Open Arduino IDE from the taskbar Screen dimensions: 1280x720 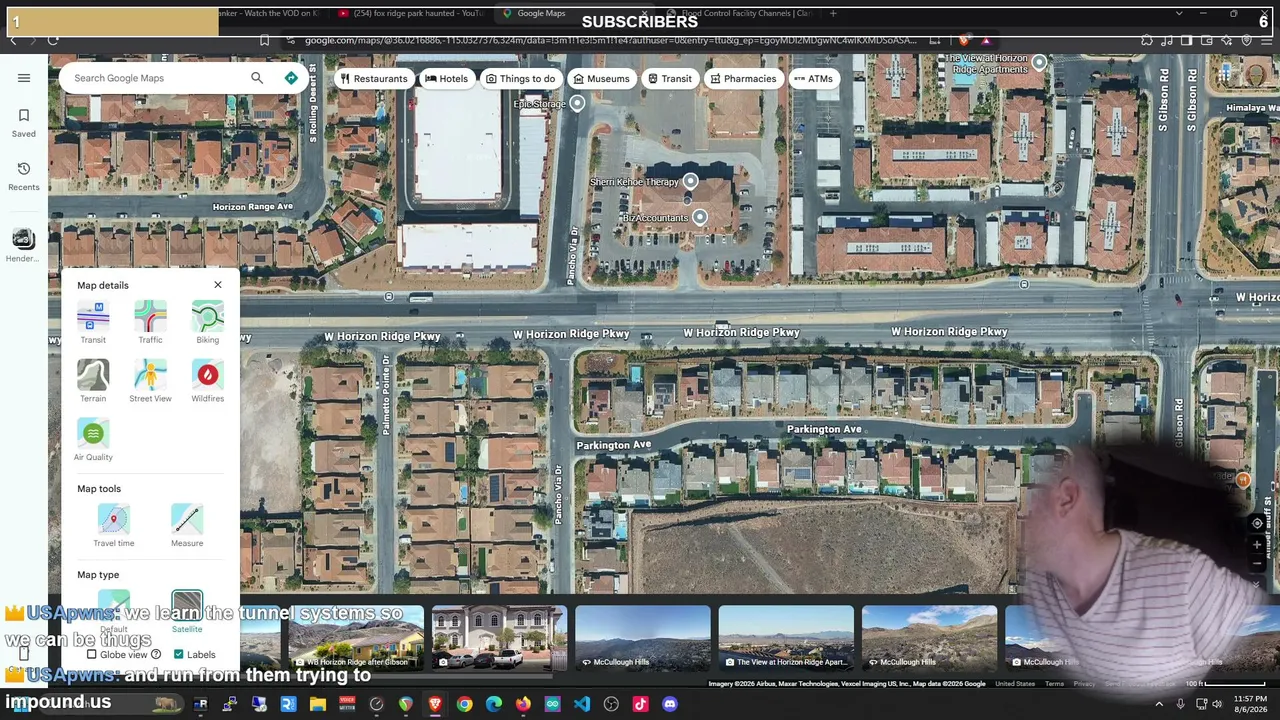[x=552, y=704]
